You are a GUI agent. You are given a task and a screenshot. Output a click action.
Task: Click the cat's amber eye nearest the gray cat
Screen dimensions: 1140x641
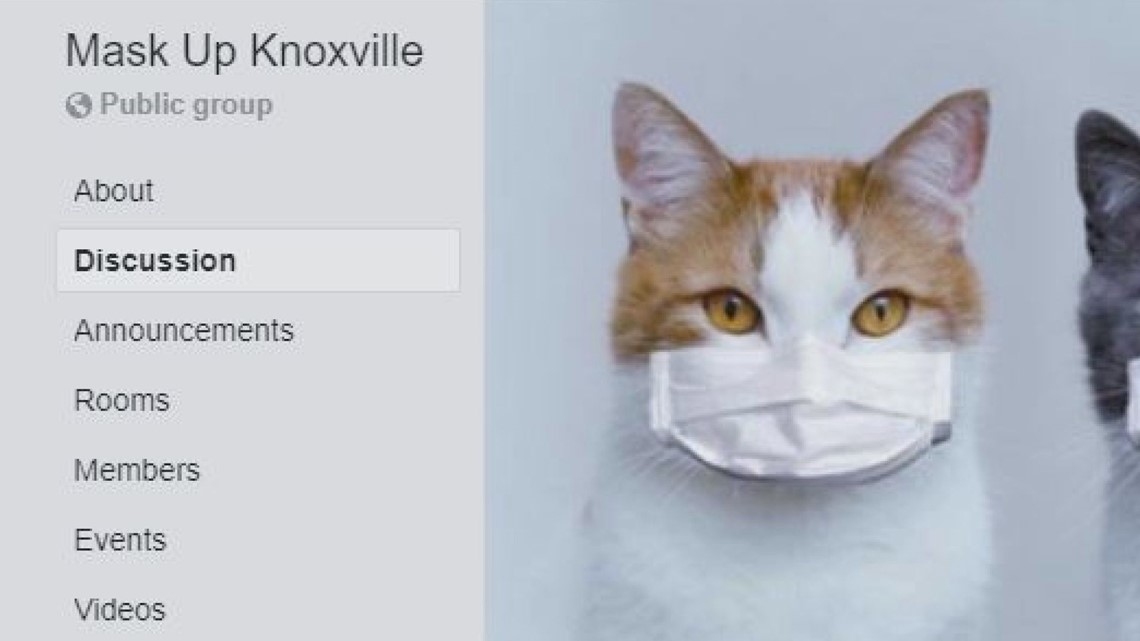(x=880, y=313)
